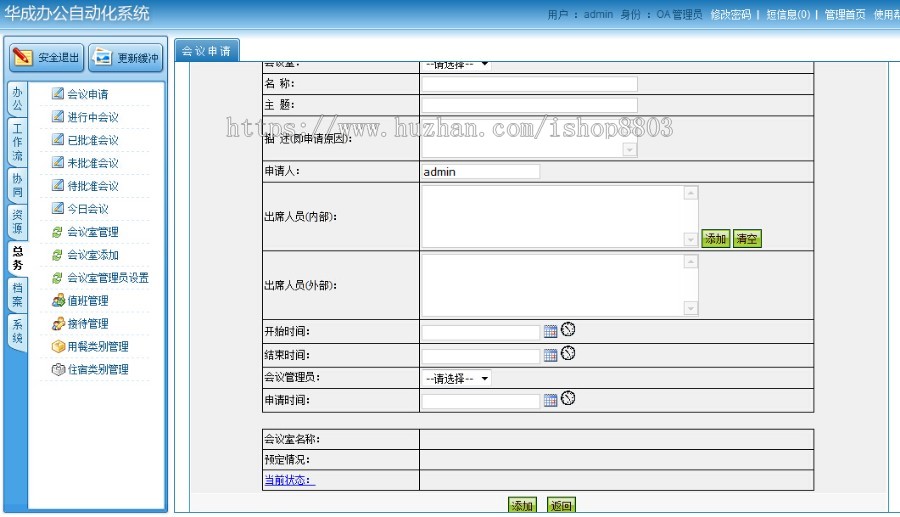
Task: Click the 主题 input field
Action: coord(529,105)
